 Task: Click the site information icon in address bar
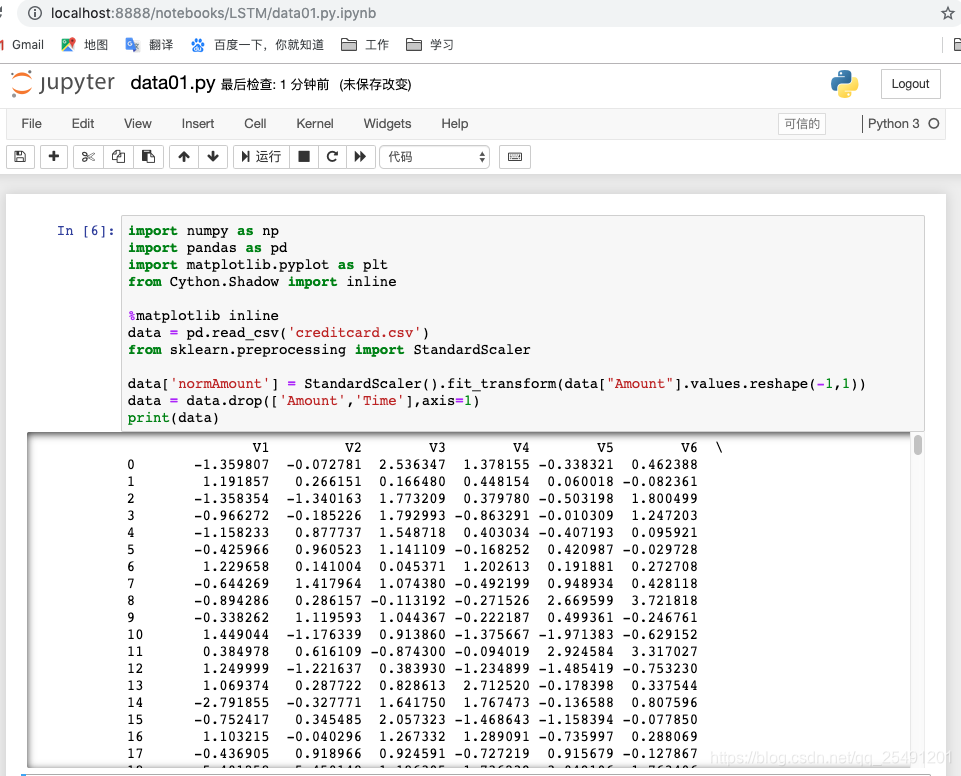[35, 13]
